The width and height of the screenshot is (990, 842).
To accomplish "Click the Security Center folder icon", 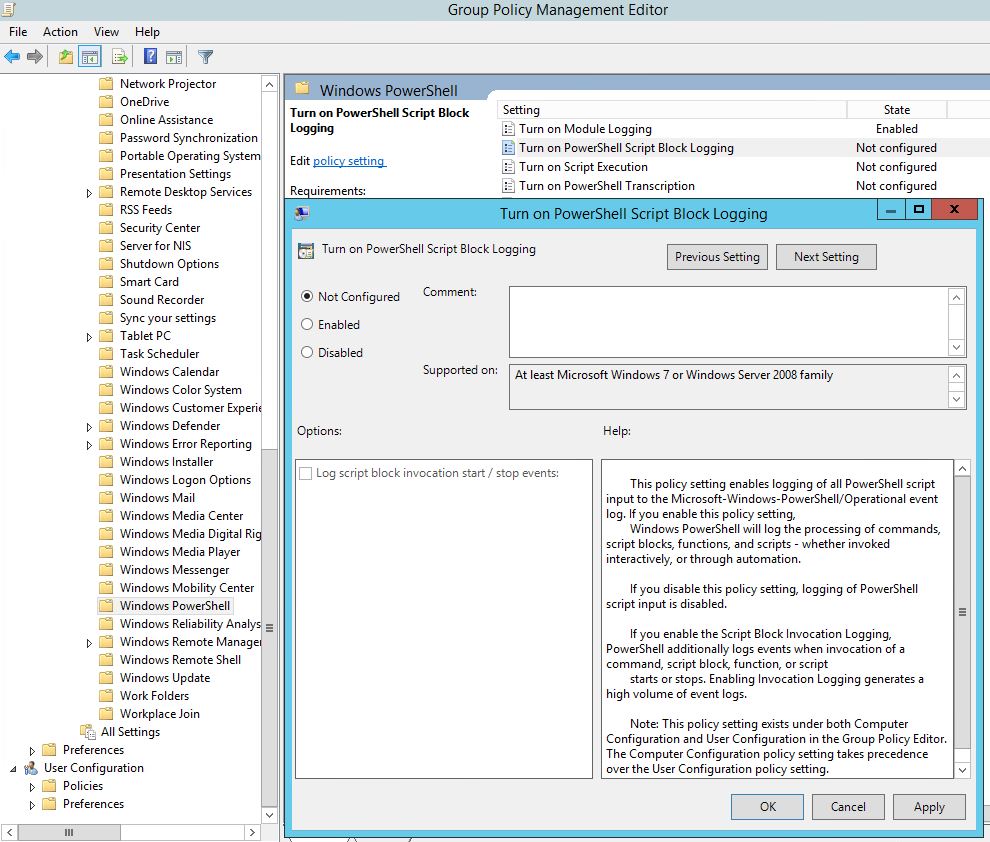I will pyautogui.click(x=107, y=227).
